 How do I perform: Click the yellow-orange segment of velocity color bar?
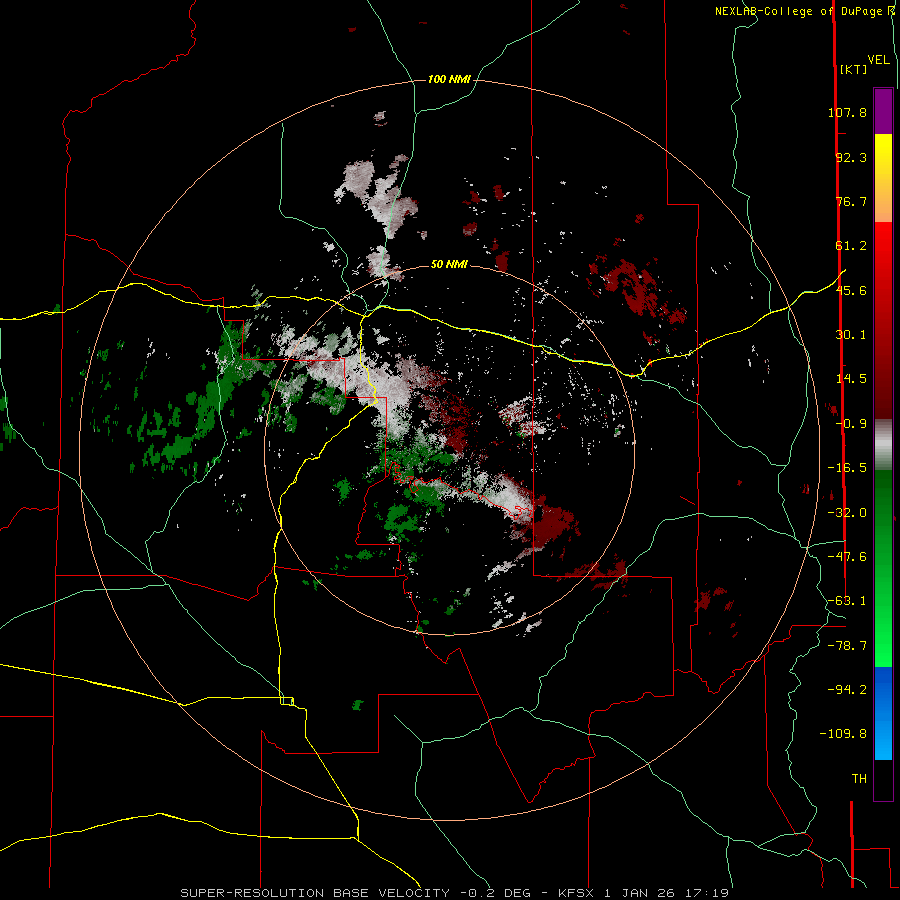[x=883, y=178]
